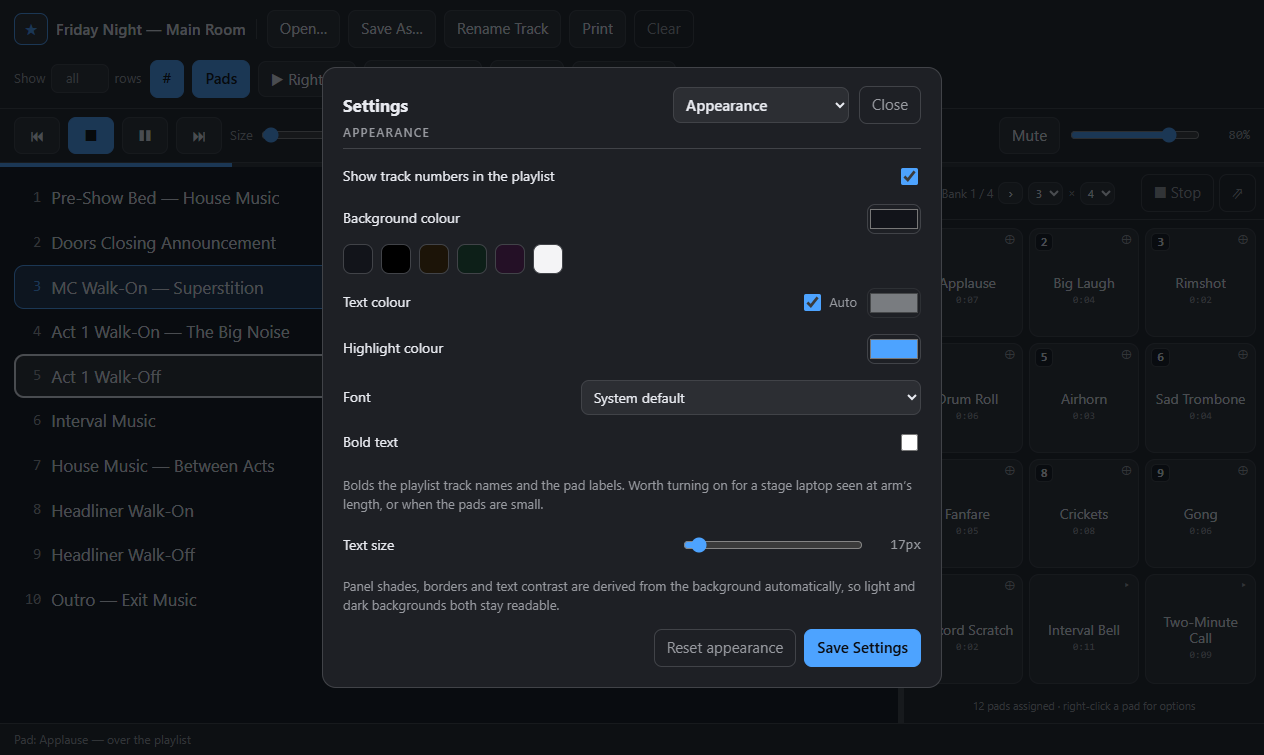Skip to the previous track

tap(37, 135)
